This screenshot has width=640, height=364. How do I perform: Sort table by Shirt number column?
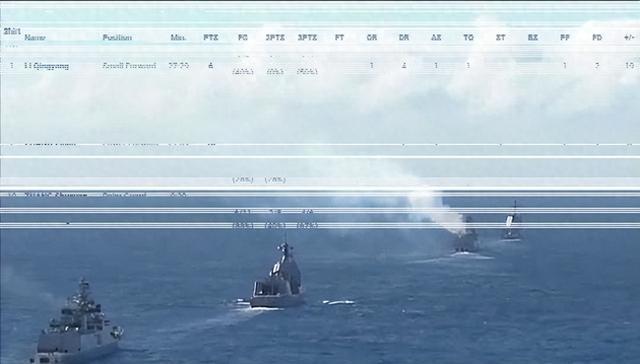coord(11,31)
